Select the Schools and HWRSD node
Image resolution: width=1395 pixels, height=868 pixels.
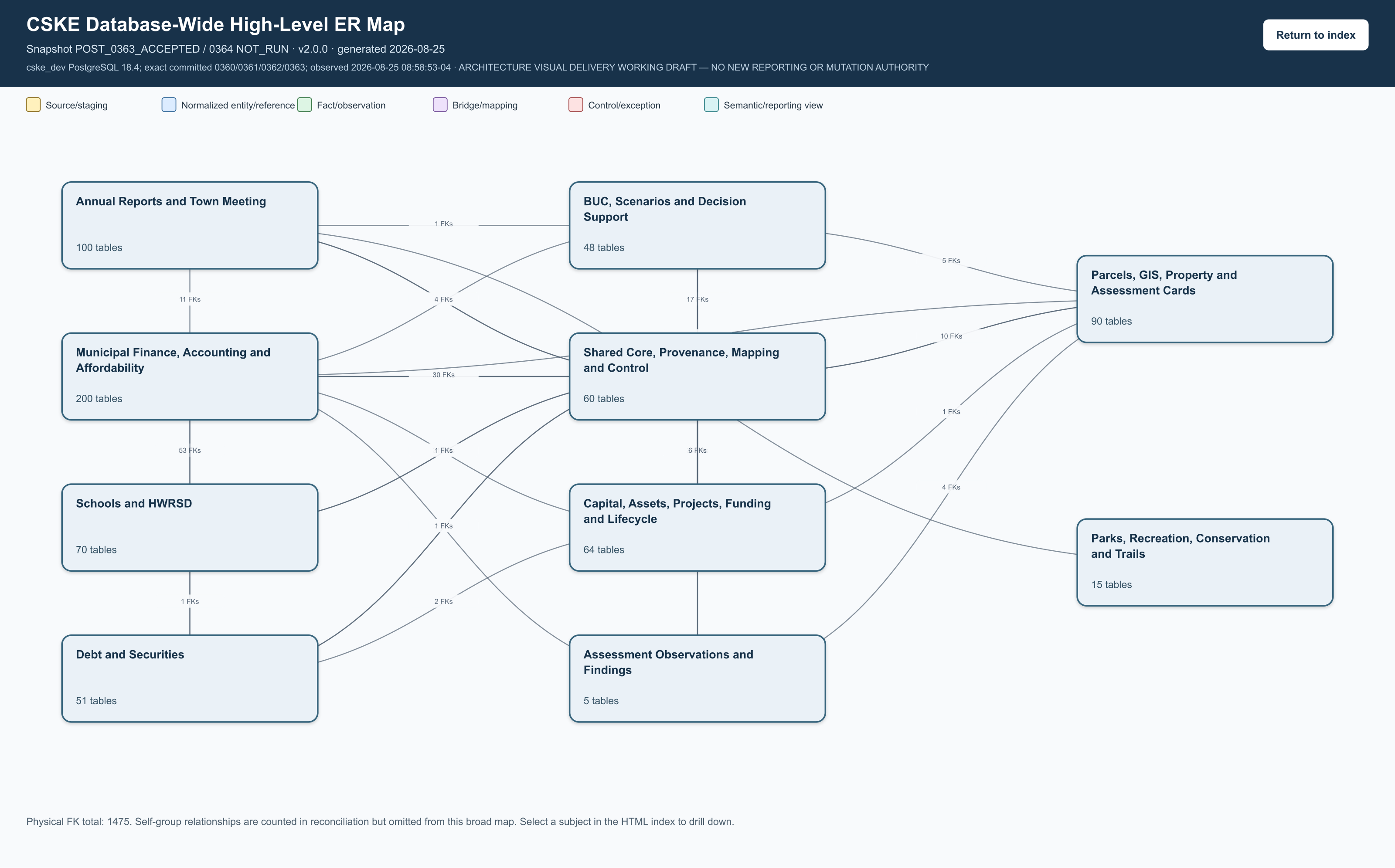point(190,528)
